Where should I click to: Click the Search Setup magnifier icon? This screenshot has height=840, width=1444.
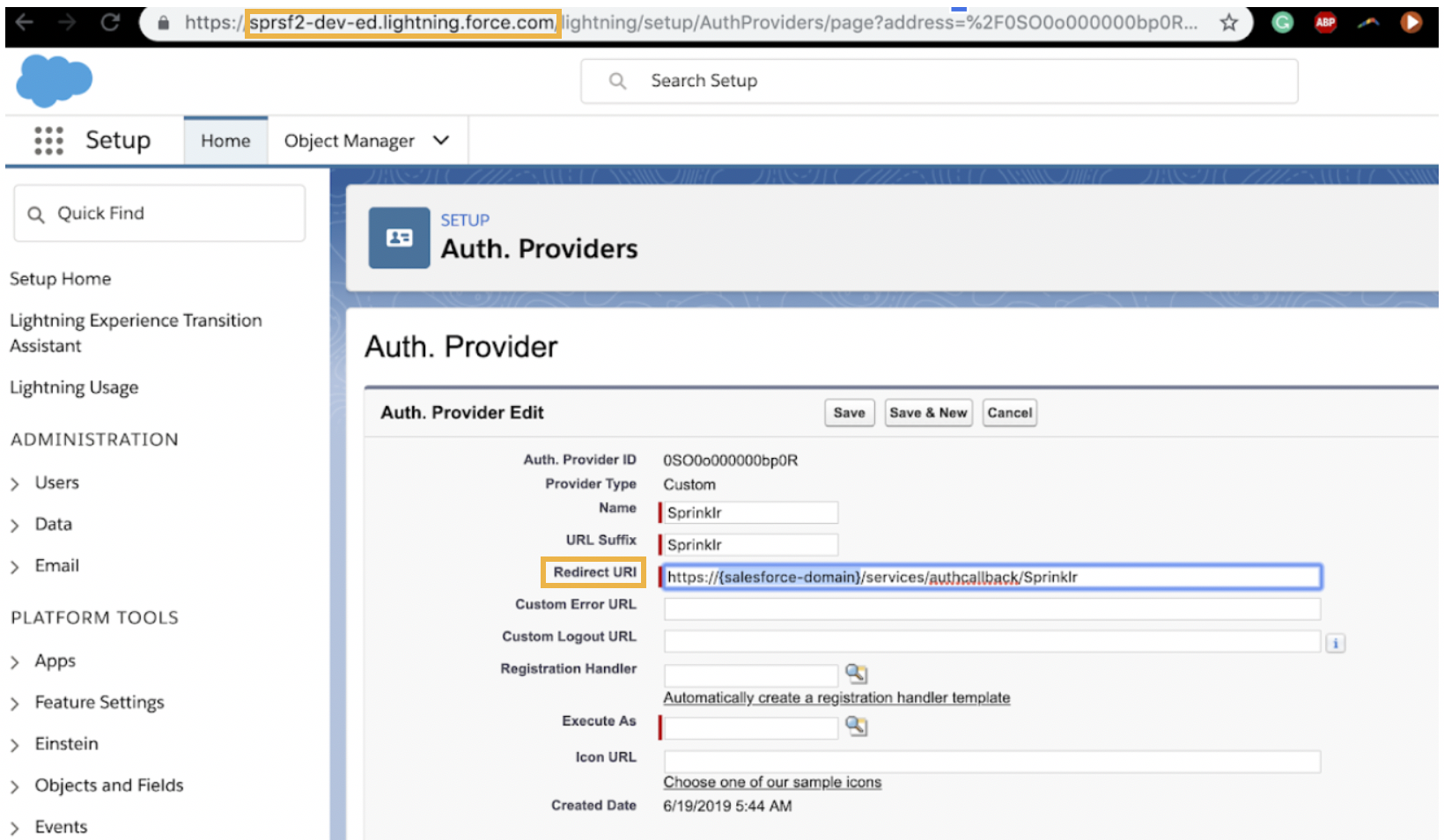(618, 81)
